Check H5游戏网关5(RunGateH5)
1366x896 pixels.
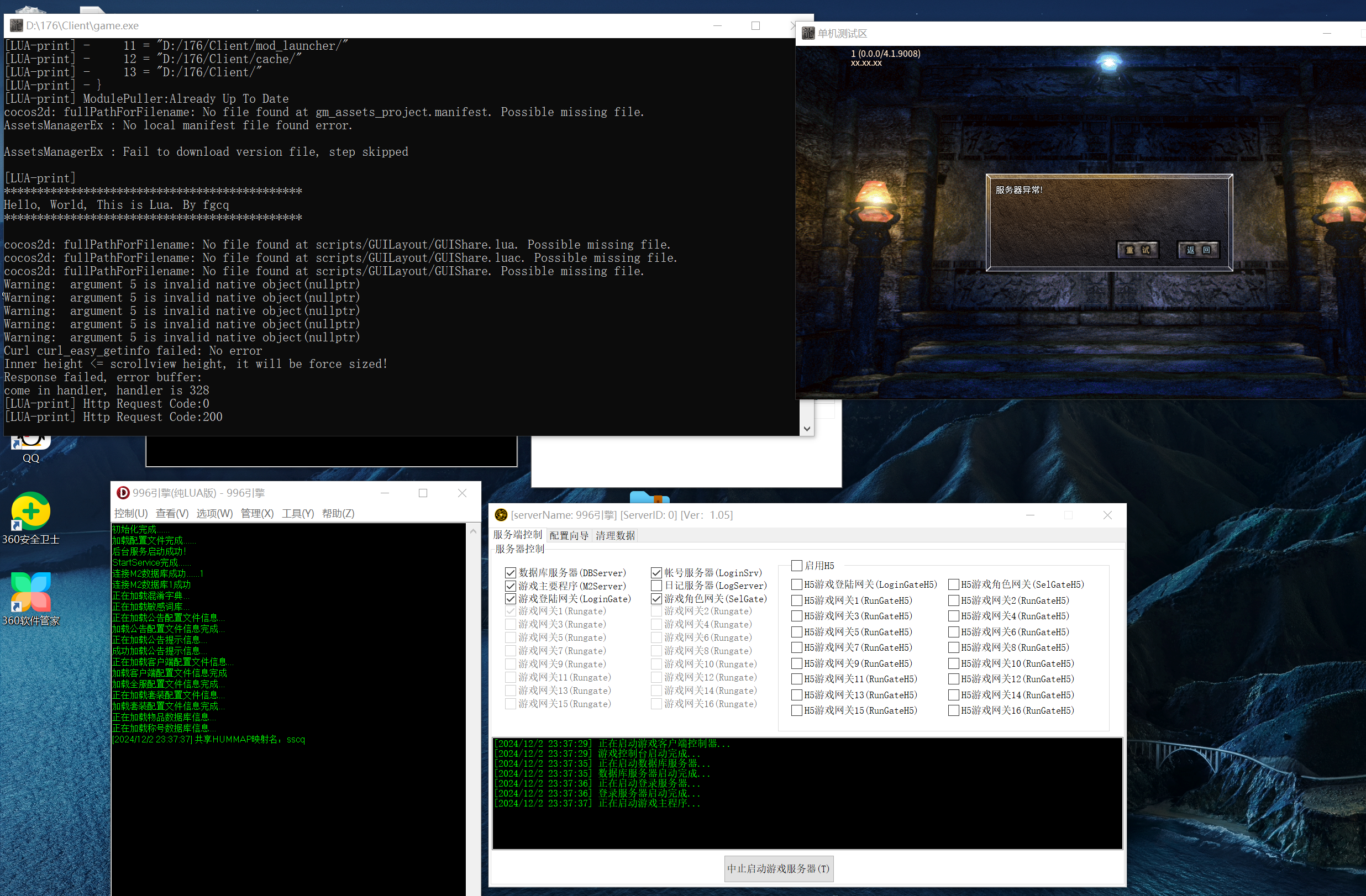tap(796, 631)
